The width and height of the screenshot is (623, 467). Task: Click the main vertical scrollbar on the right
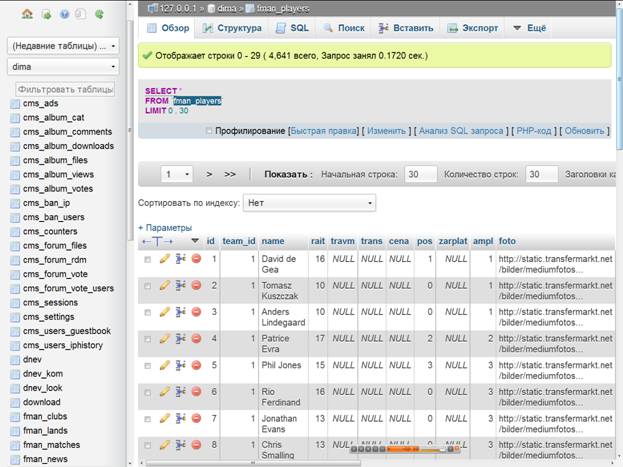pyautogui.click(x=618, y=120)
